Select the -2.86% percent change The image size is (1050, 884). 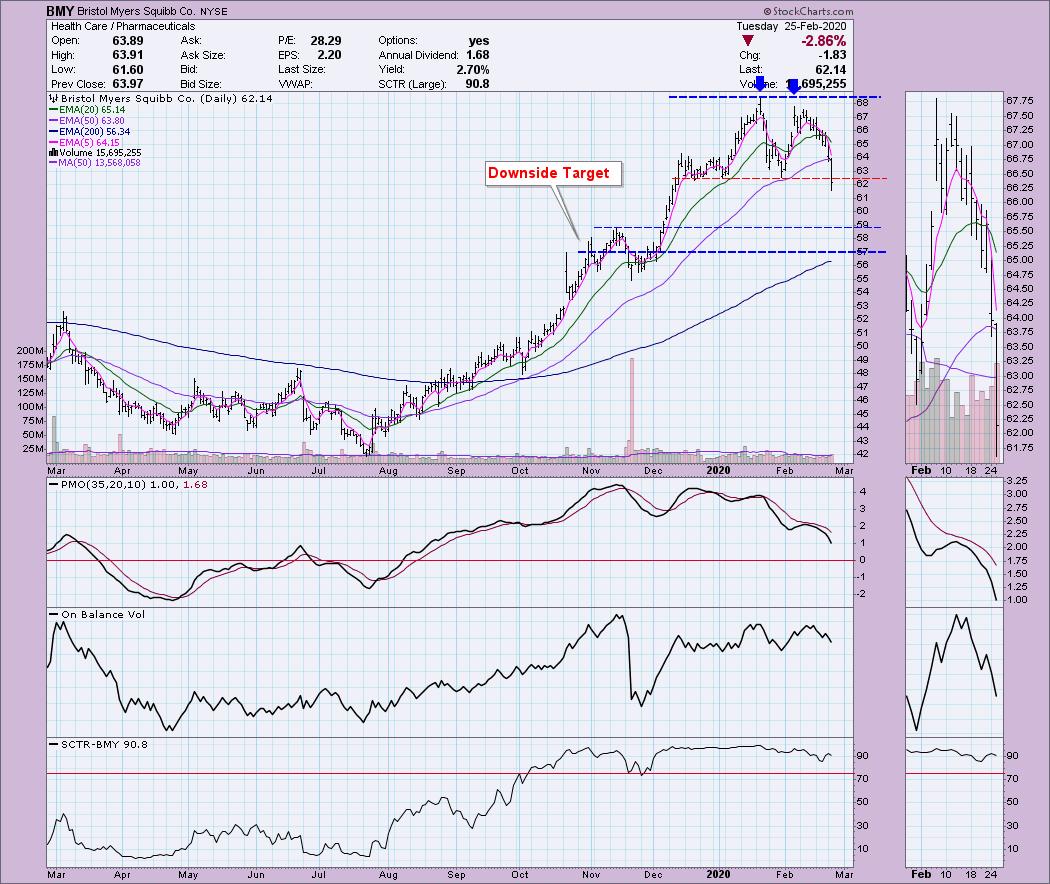tap(824, 41)
